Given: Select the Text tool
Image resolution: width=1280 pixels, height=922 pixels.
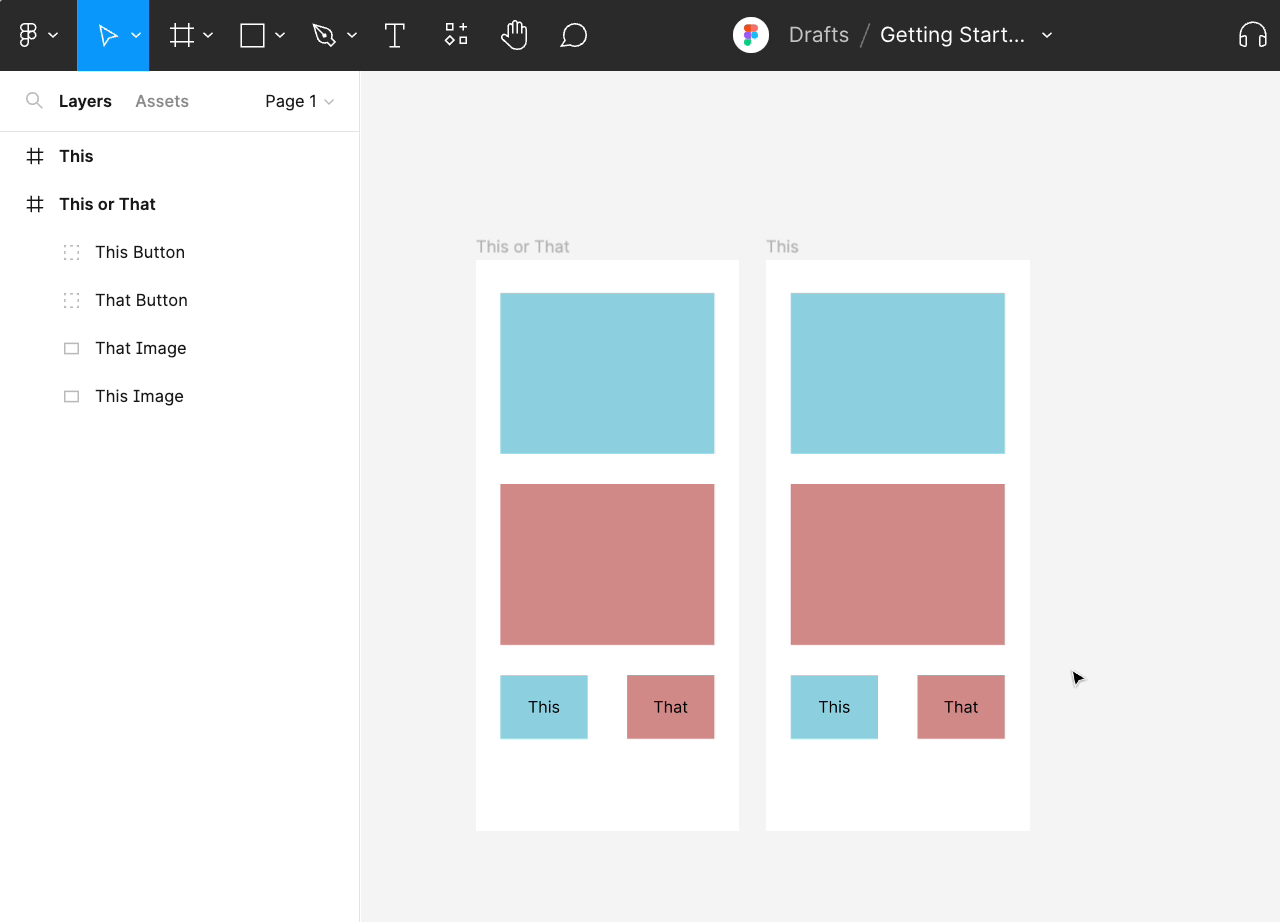Looking at the screenshot, I should tap(394, 35).
